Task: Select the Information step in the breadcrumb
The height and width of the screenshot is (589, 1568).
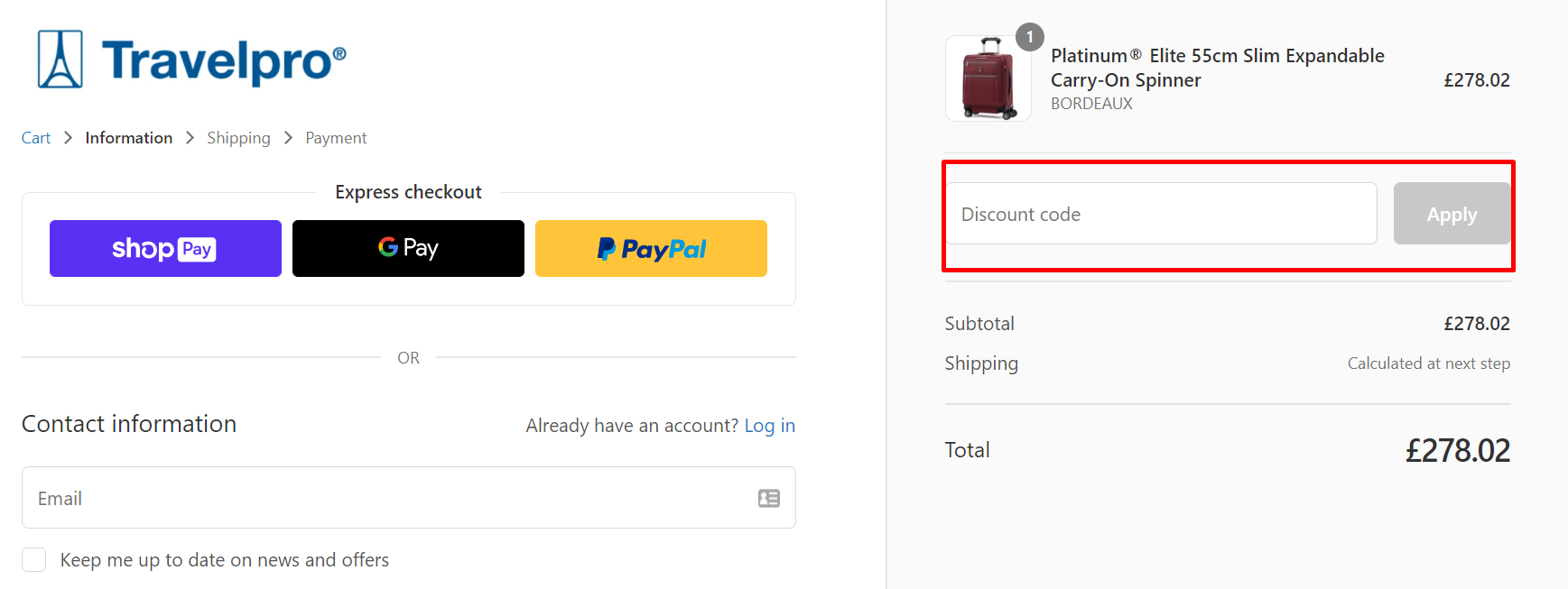Action: 128,137
